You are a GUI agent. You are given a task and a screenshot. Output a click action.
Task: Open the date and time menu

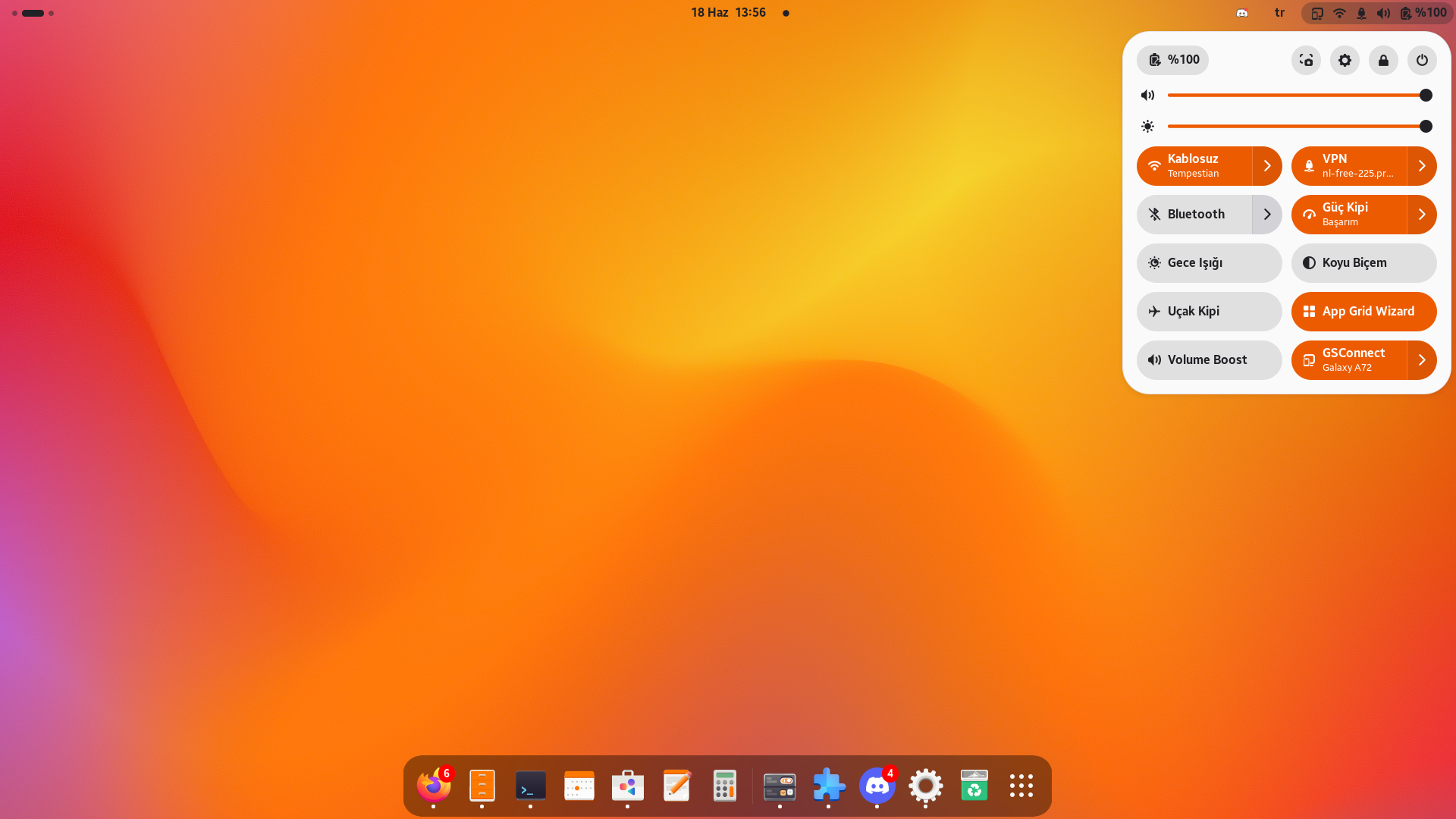pos(729,12)
